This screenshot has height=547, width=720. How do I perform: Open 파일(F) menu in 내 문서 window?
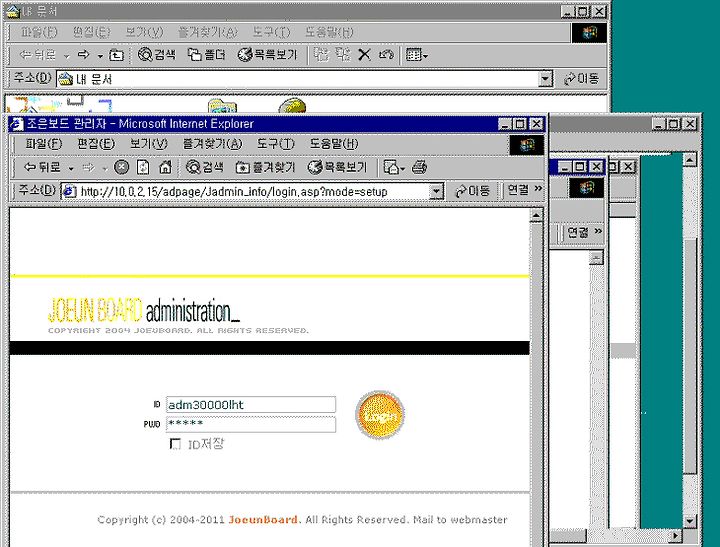click(39, 33)
